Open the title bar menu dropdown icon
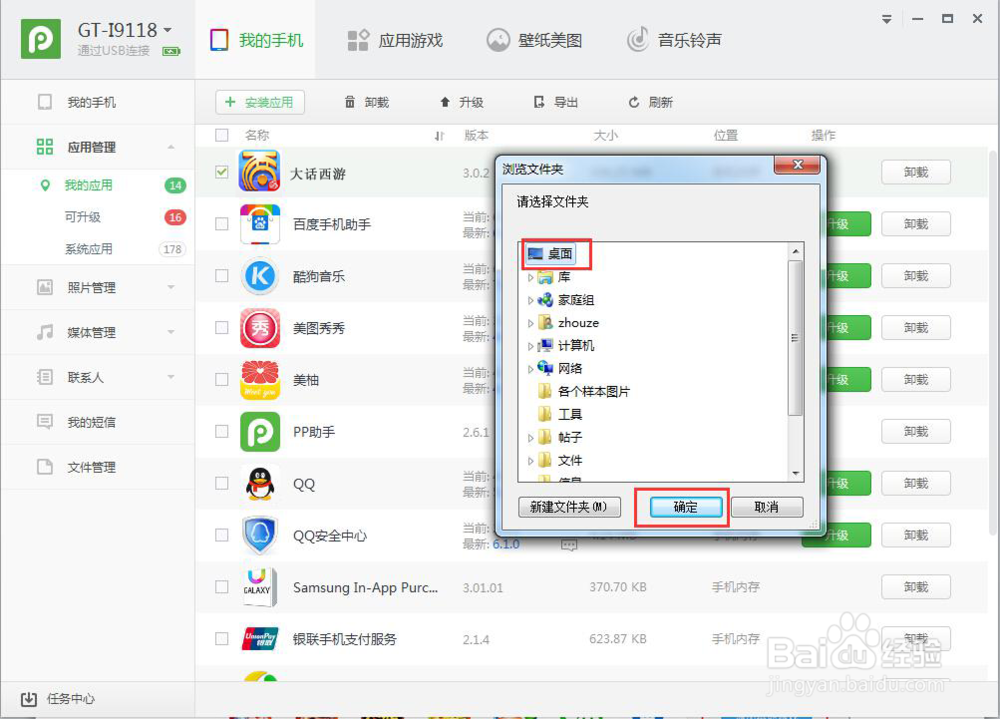 point(886,19)
